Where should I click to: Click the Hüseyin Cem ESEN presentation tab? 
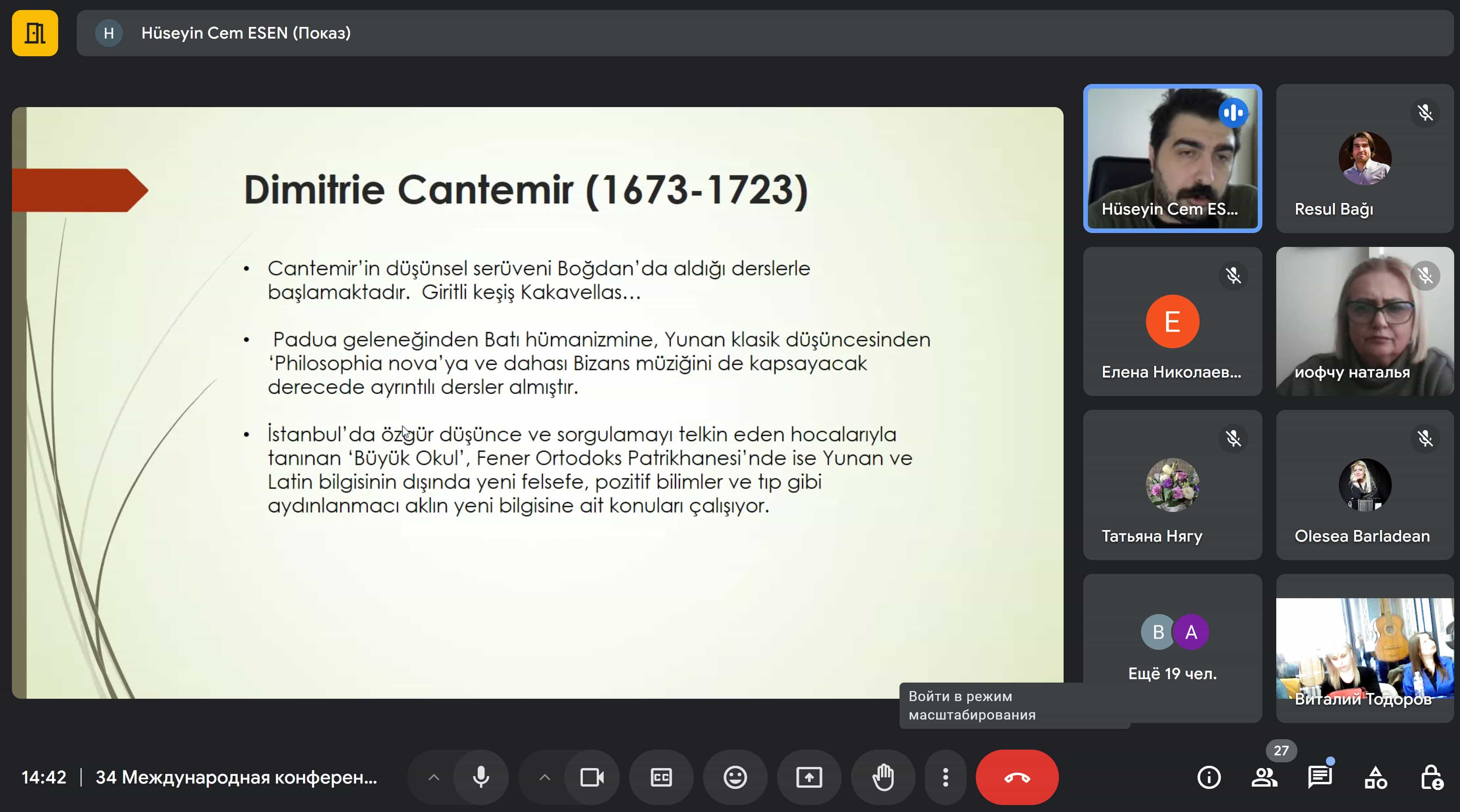[246, 33]
